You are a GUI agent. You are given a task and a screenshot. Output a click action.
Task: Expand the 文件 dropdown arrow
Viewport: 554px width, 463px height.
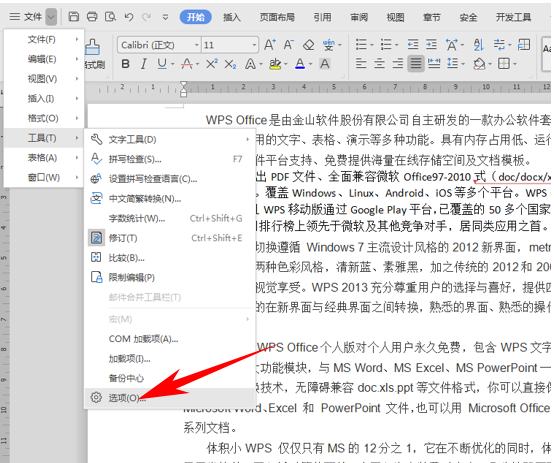[x=51, y=17]
